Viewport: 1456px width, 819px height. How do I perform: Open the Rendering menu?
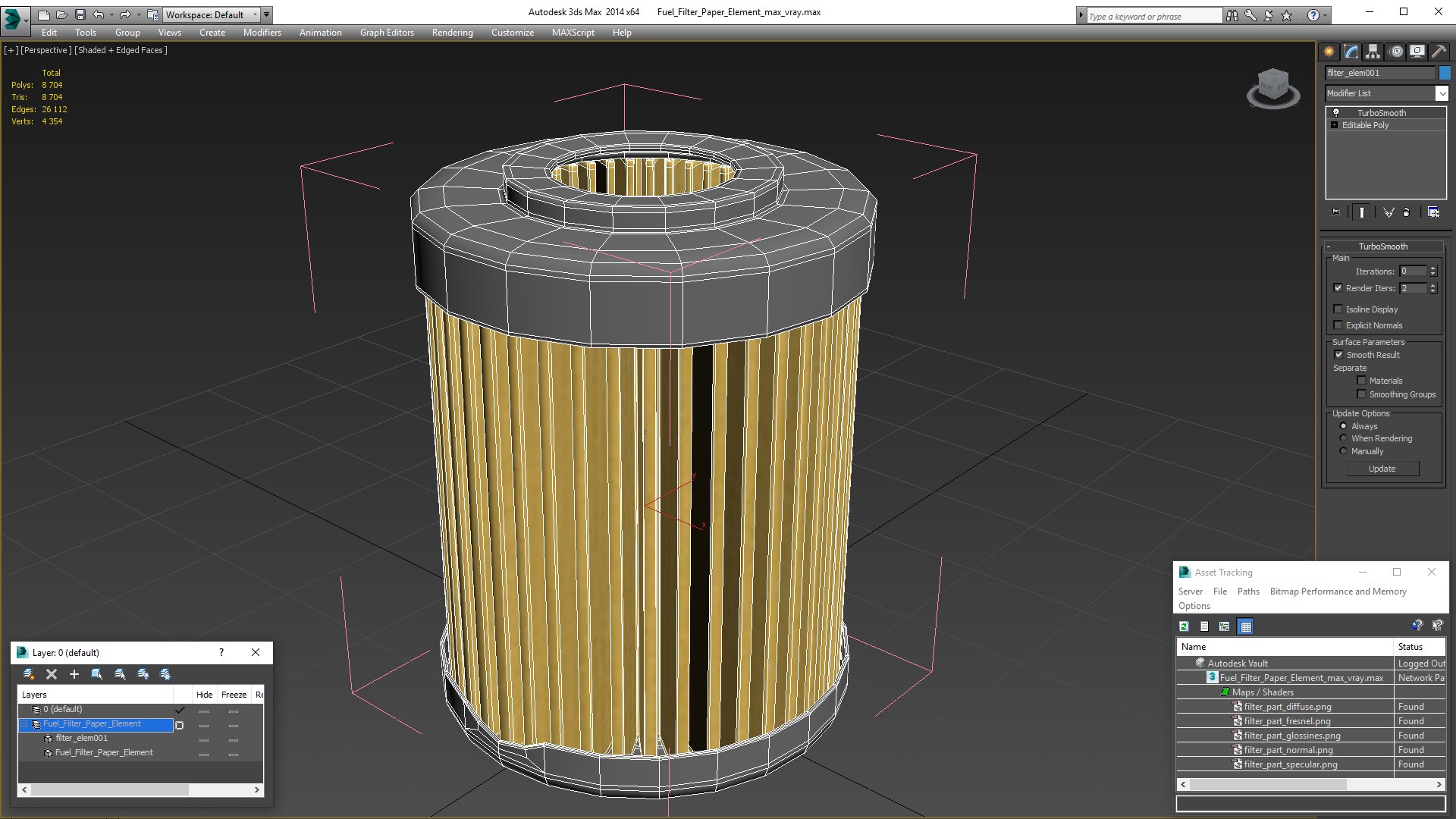[452, 33]
